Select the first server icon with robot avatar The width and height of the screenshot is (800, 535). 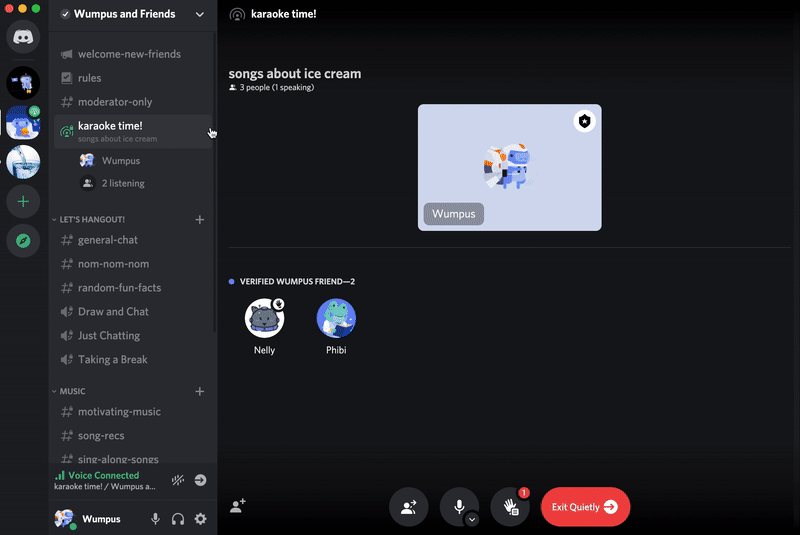click(23, 83)
